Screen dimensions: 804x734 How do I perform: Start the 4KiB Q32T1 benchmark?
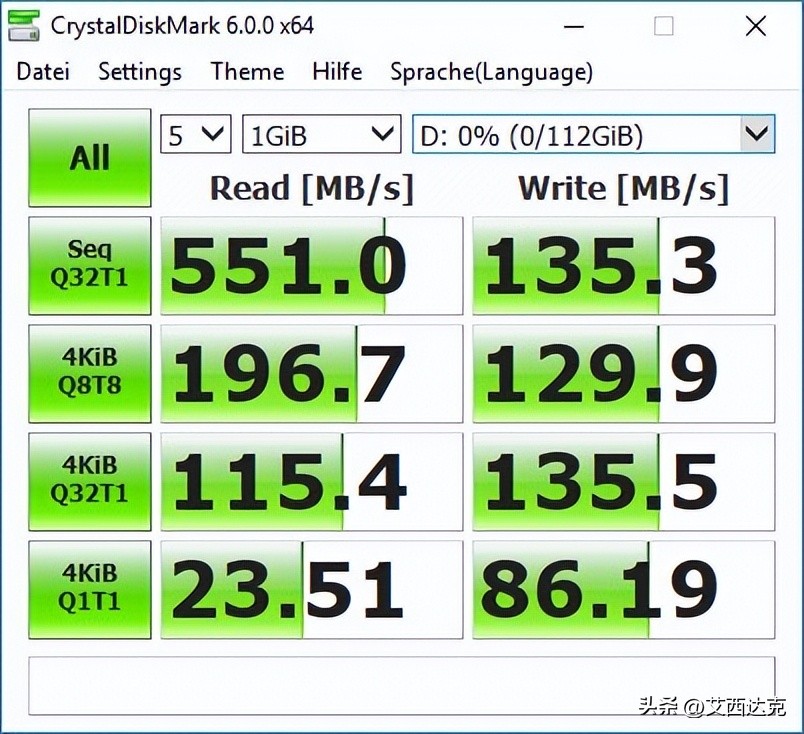[x=89, y=480]
